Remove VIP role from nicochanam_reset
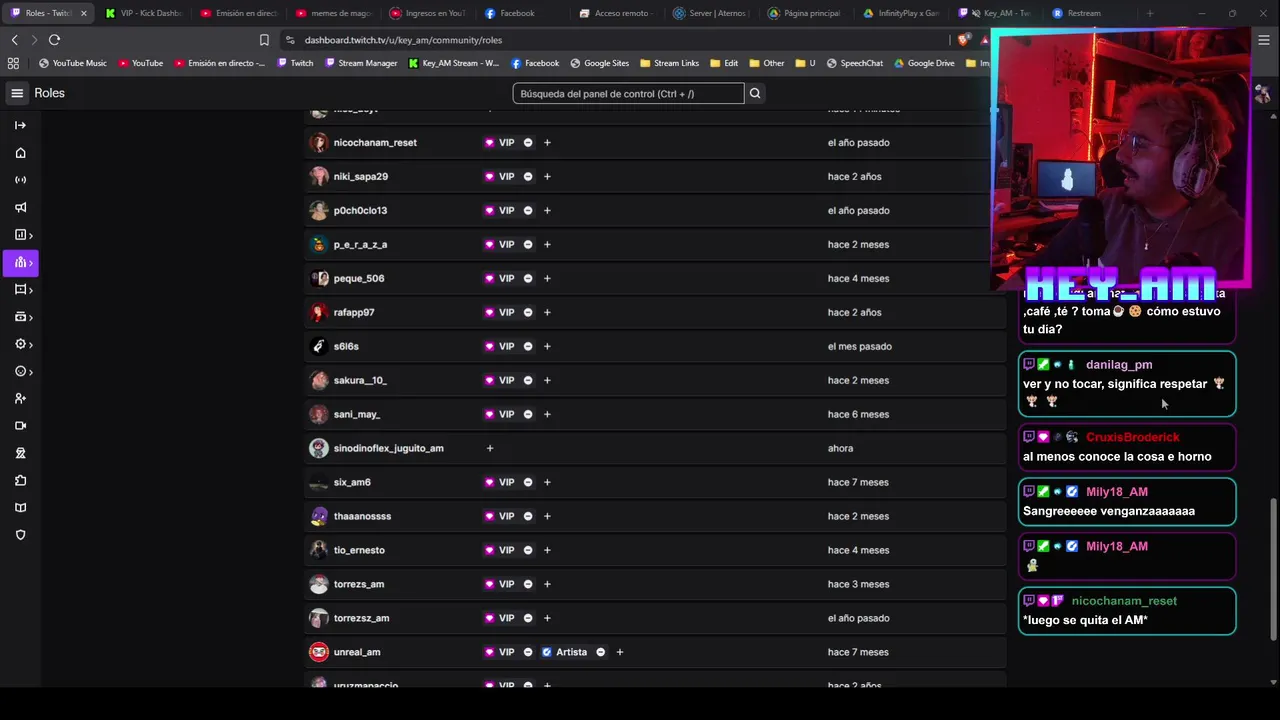The width and height of the screenshot is (1280, 720). [x=528, y=143]
